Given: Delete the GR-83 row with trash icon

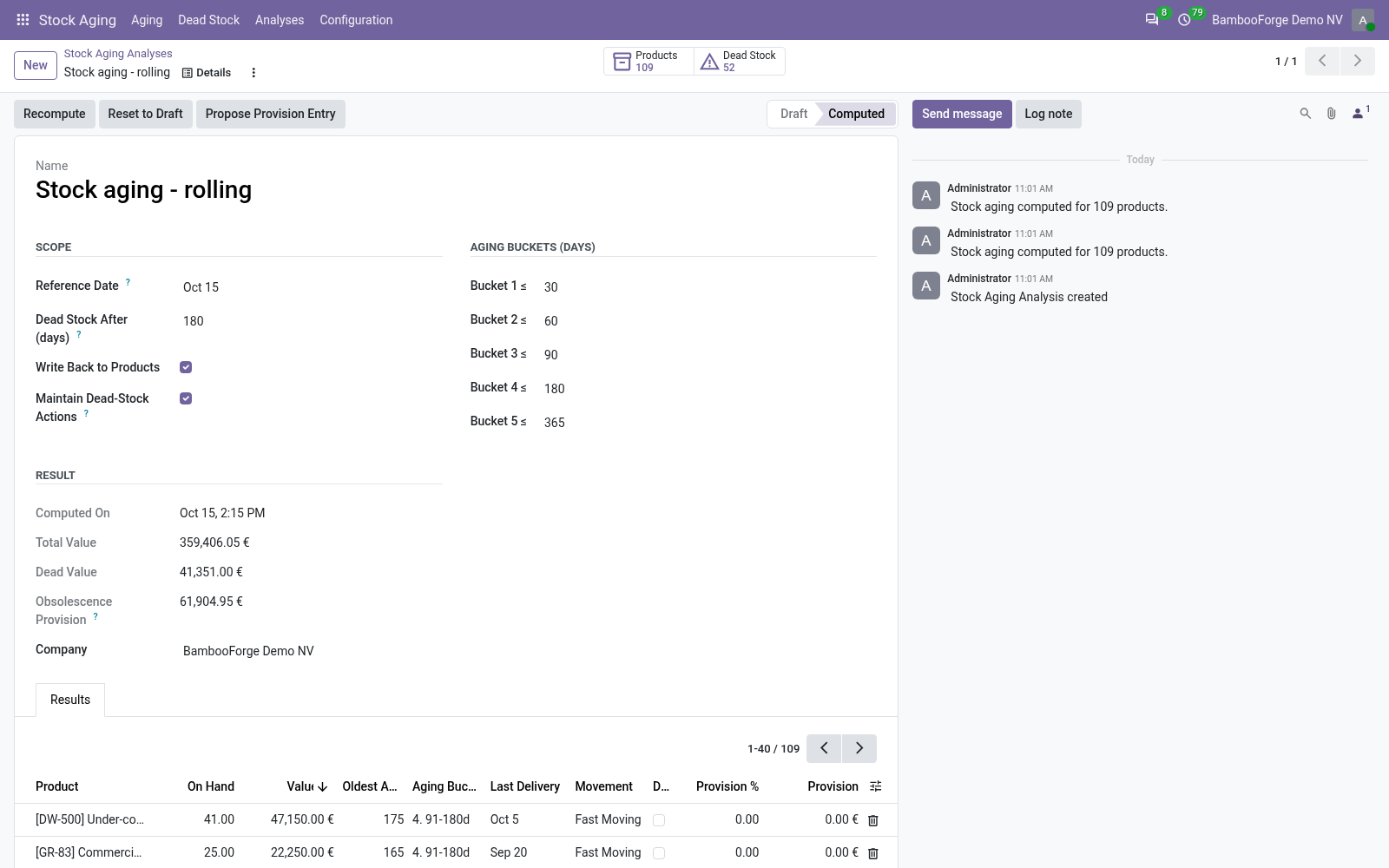Looking at the screenshot, I should (873, 853).
